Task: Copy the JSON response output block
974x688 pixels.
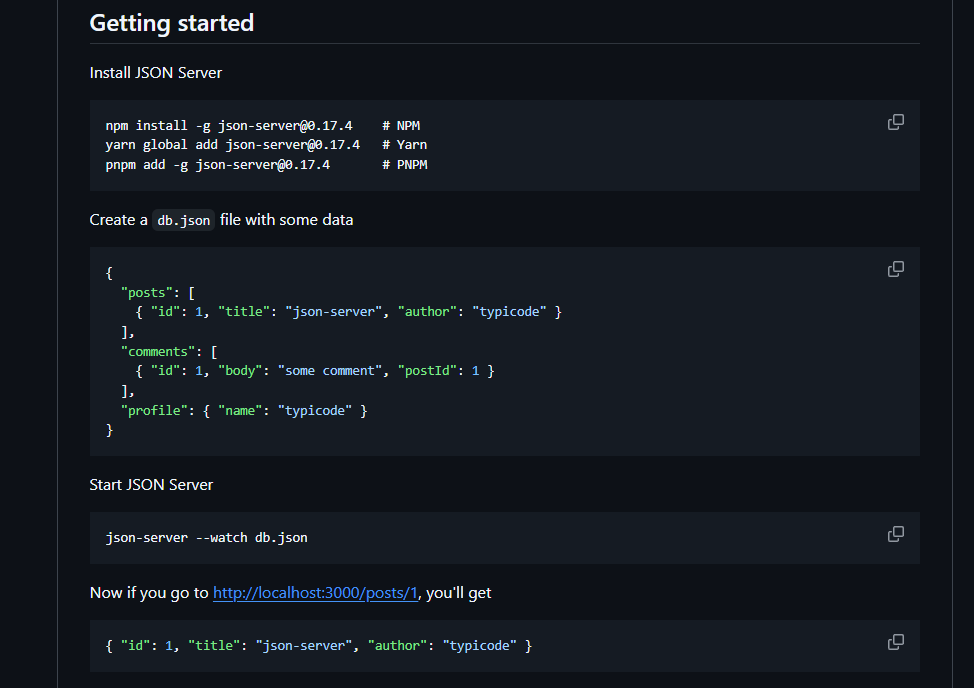Action: 896,642
